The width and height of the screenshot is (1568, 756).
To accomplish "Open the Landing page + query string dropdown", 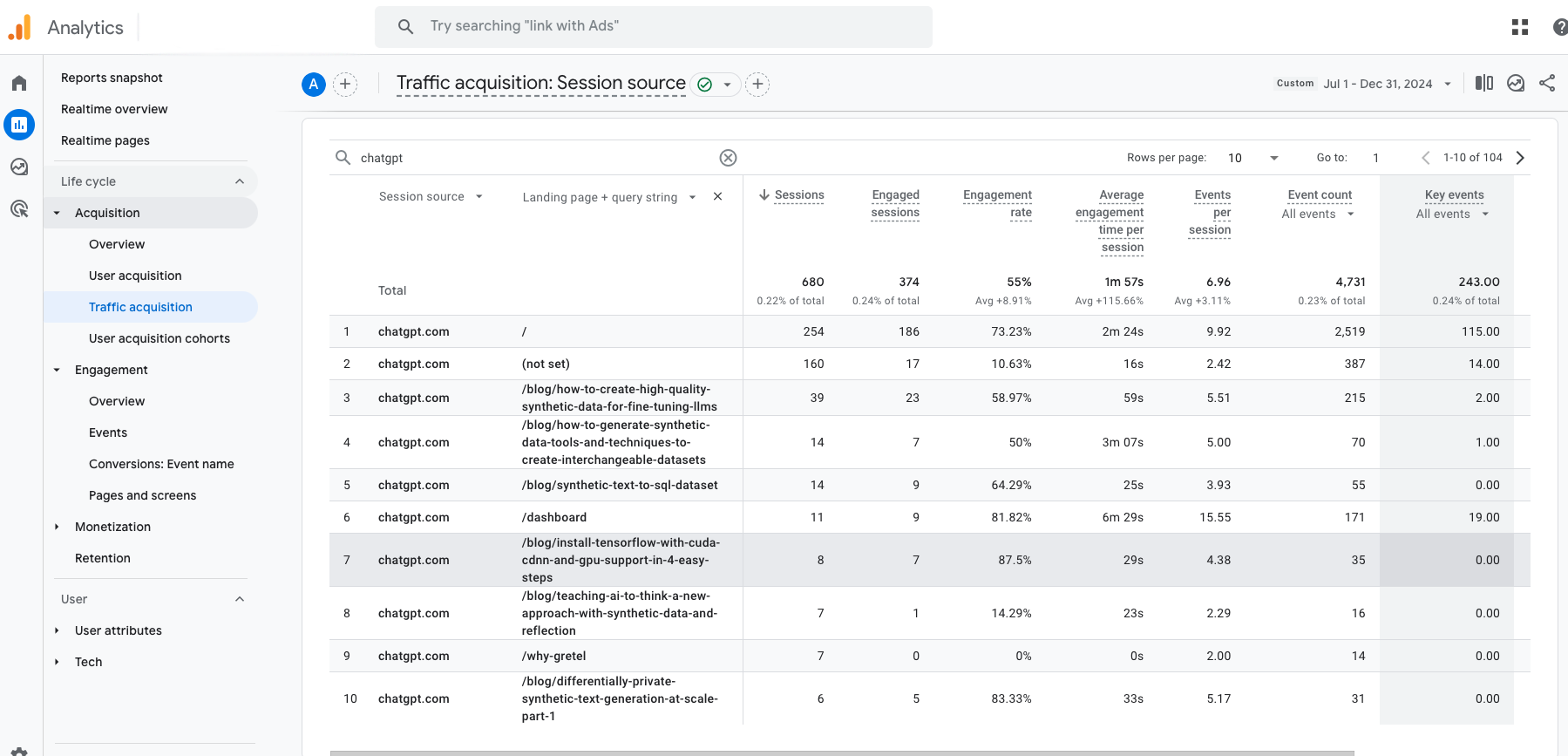I will pyautogui.click(x=609, y=197).
